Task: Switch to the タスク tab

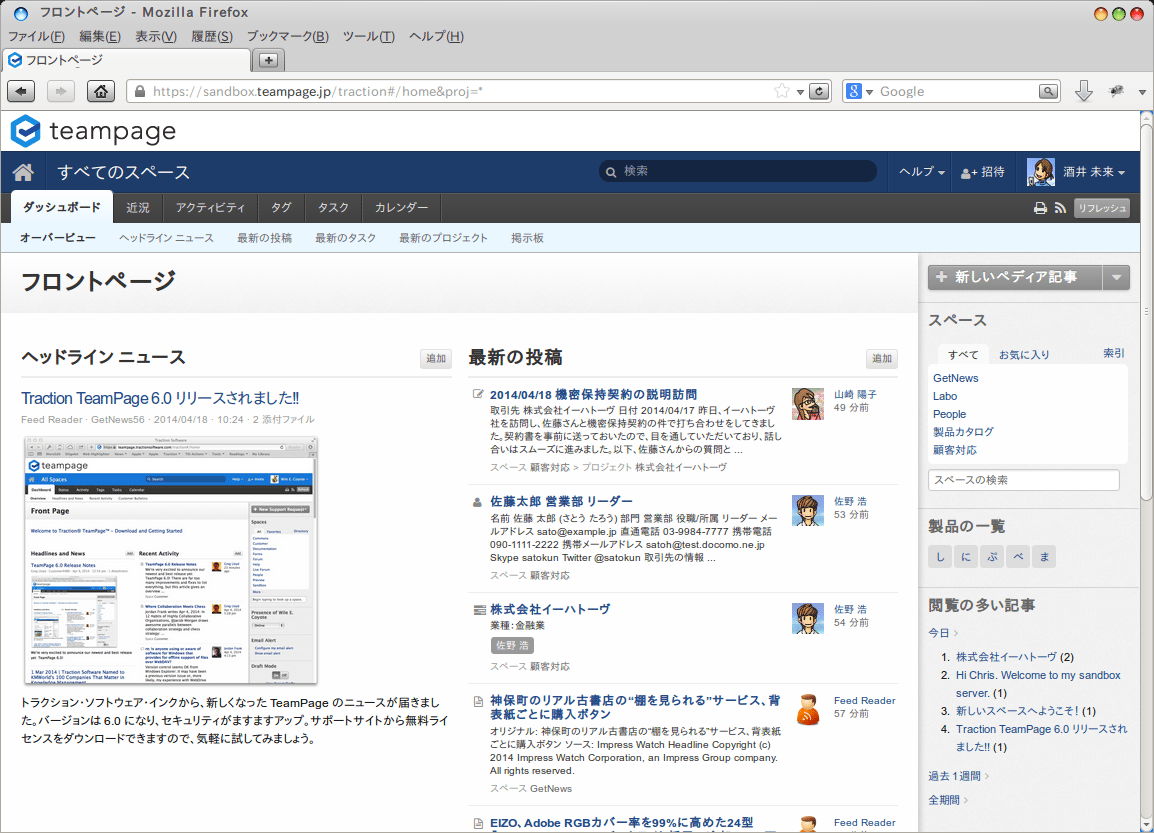Action: (x=333, y=208)
